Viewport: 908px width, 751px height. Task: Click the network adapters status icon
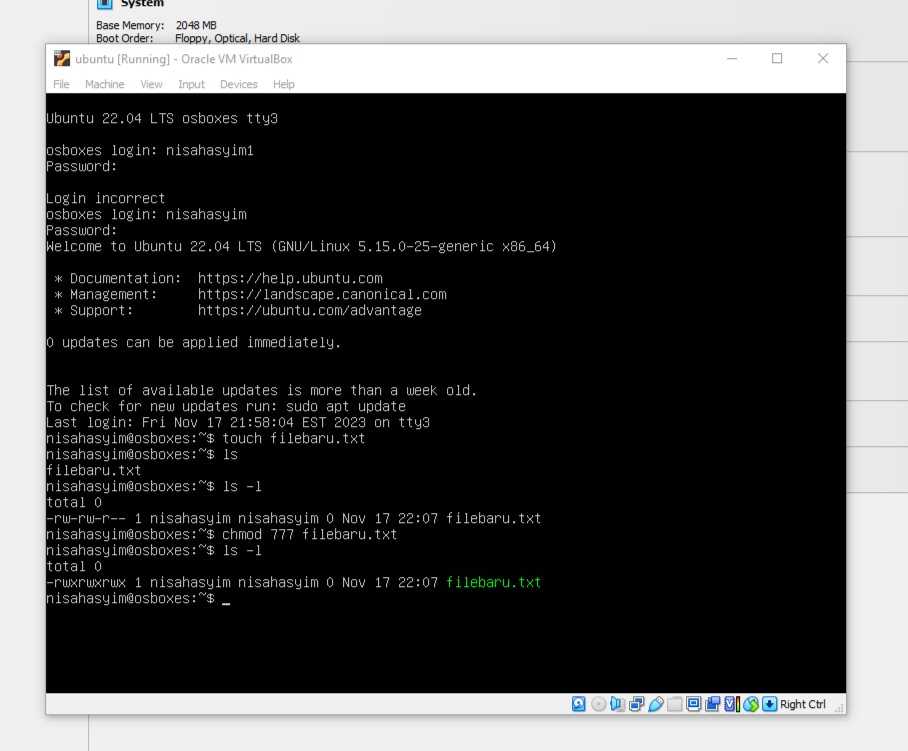tap(636, 704)
